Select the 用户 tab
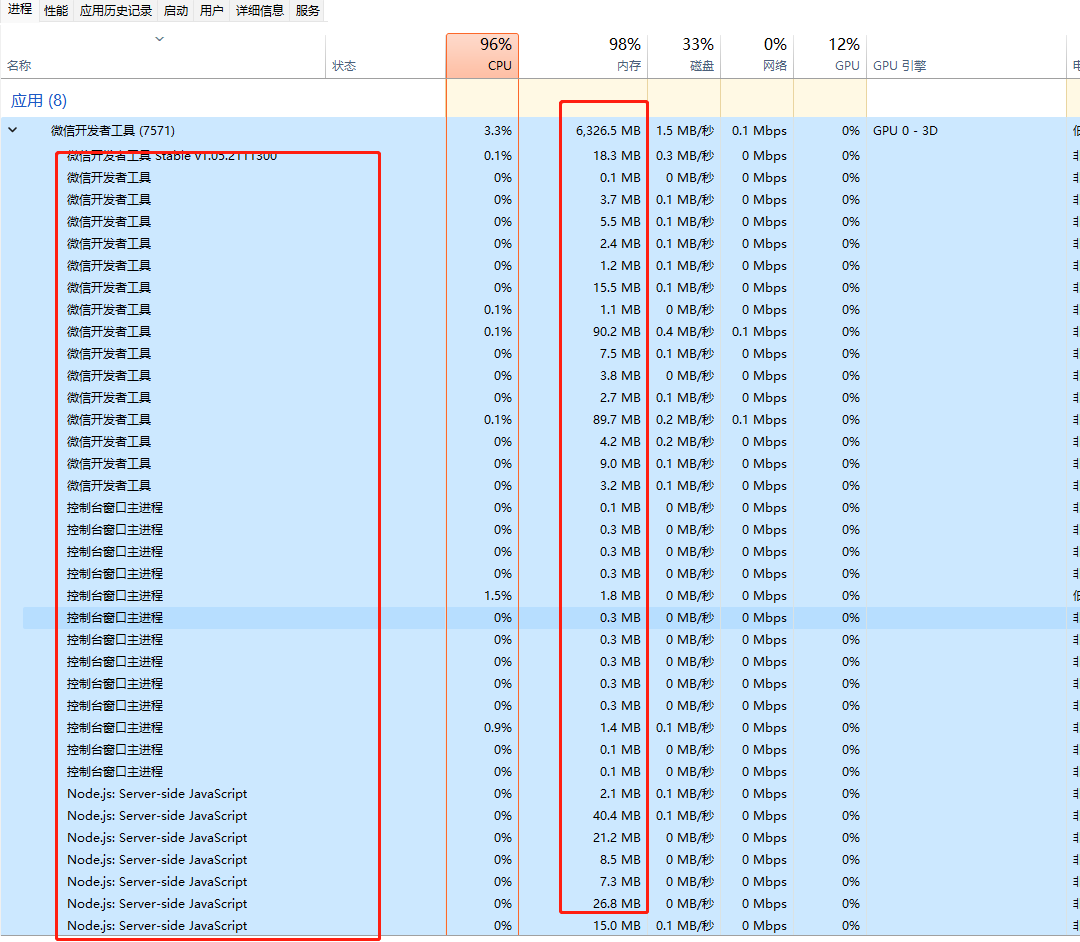This screenshot has width=1080, height=942. pyautogui.click(x=211, y=10)
